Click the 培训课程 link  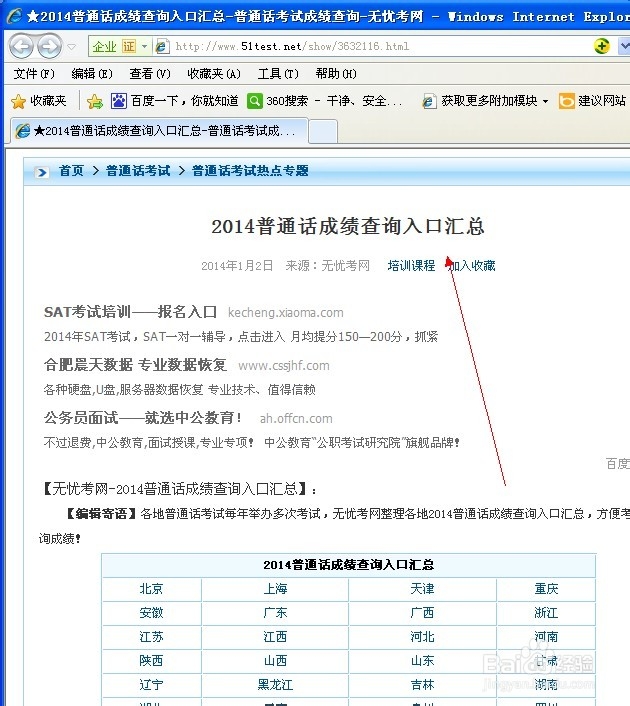pos(411,266)
